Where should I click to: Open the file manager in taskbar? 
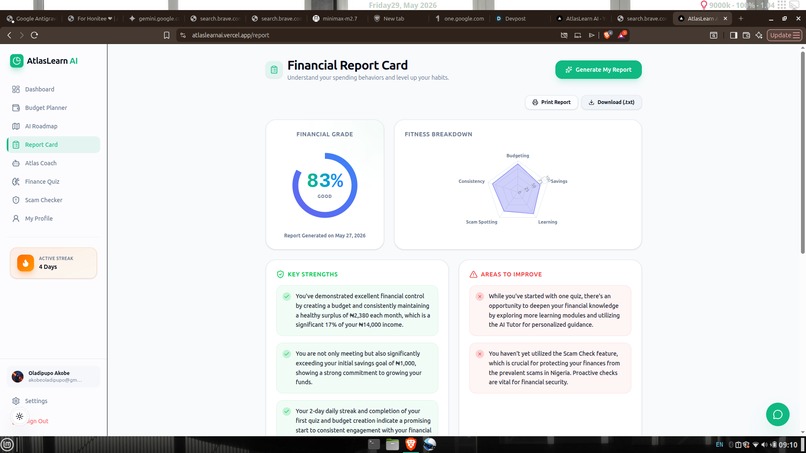coord(392,444)
